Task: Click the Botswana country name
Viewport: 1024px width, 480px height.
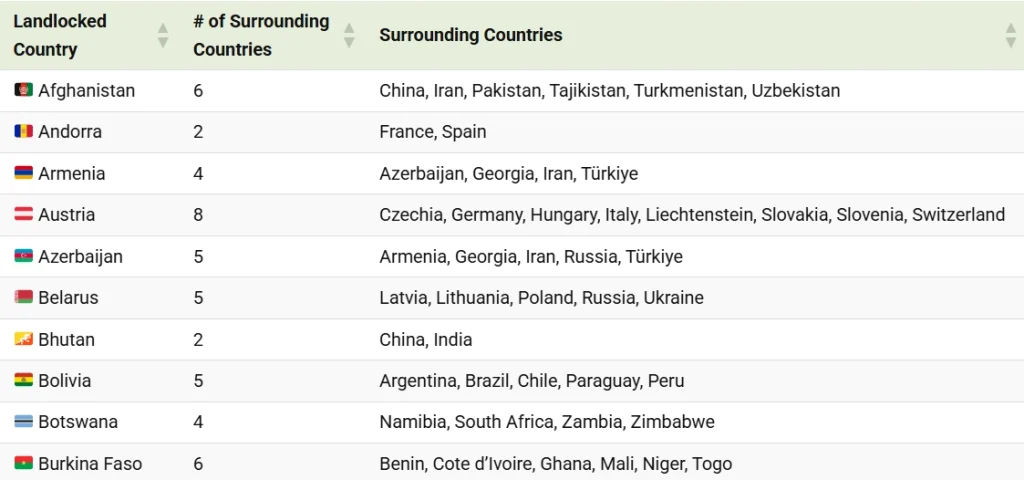Action: pos(78,422)
